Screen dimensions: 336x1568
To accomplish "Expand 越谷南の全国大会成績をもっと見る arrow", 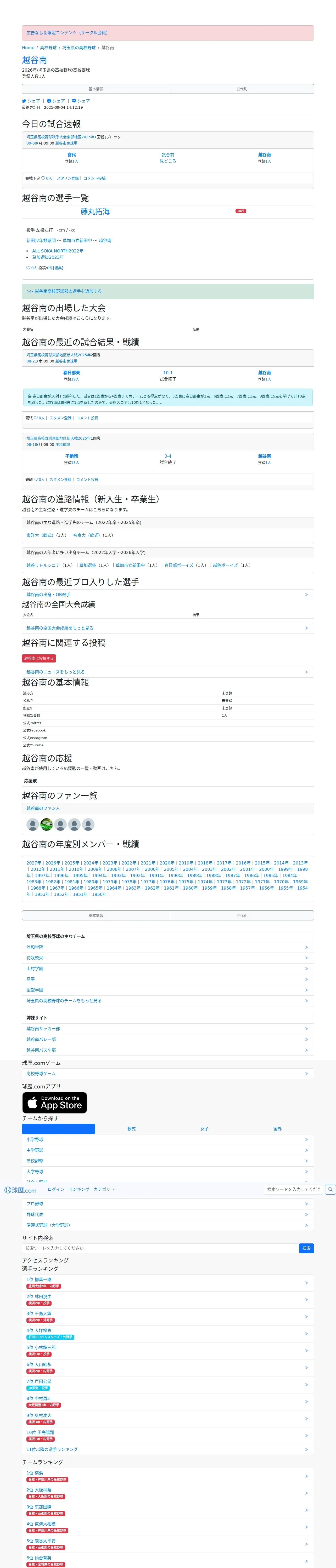I will [306, 628].
